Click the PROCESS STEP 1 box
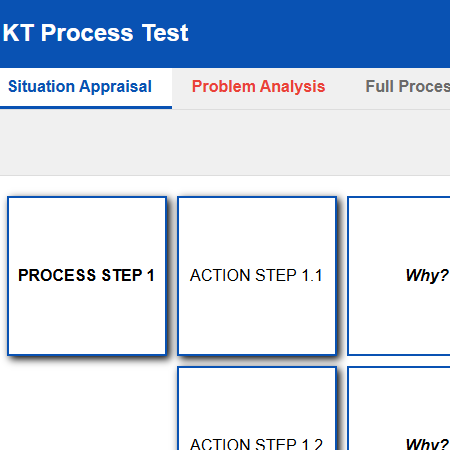The height and width of the screenshot is (450, 450). [x=87, y=276]
